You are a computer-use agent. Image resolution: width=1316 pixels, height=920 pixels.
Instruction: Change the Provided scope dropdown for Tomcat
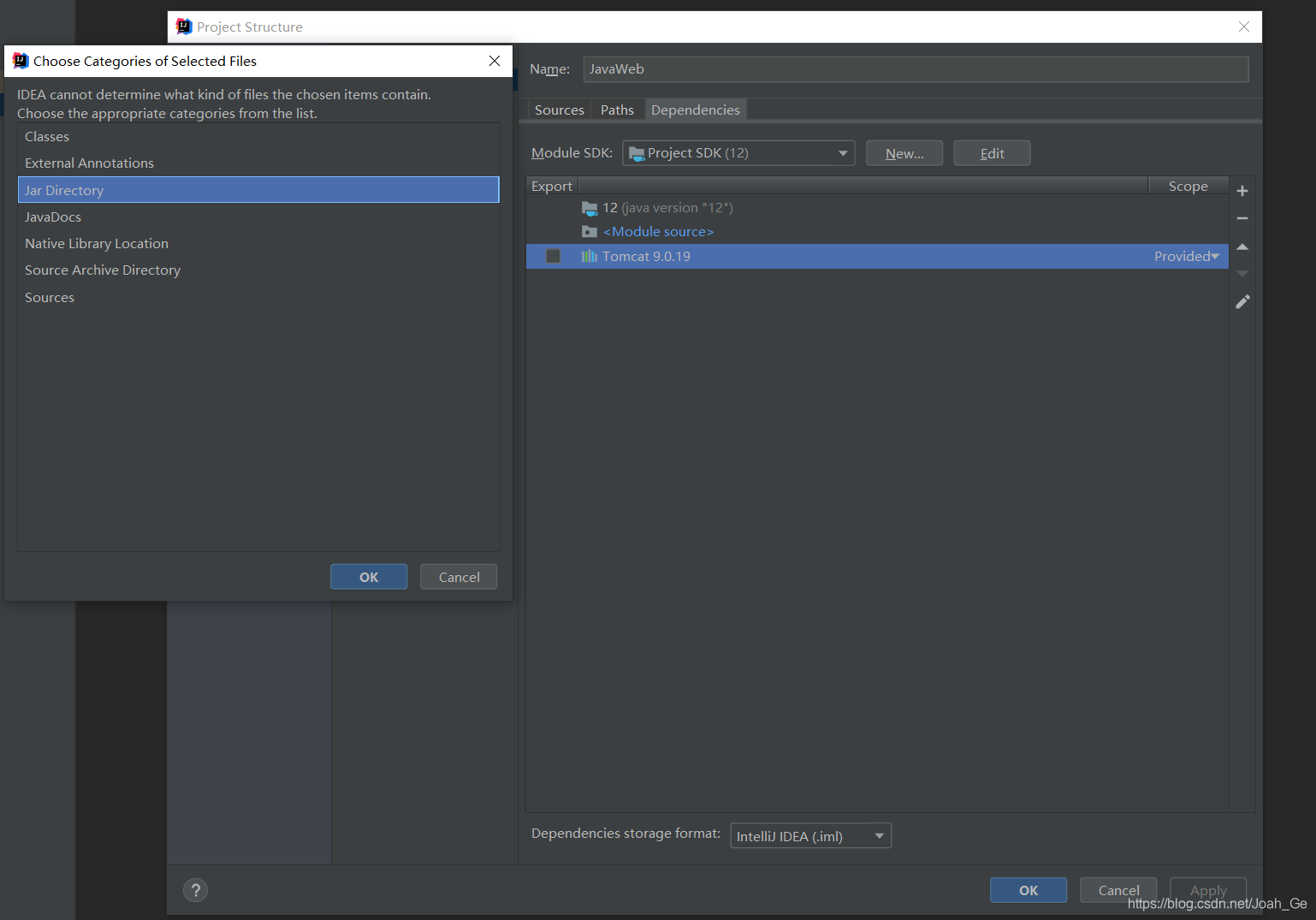(1187, 256)
